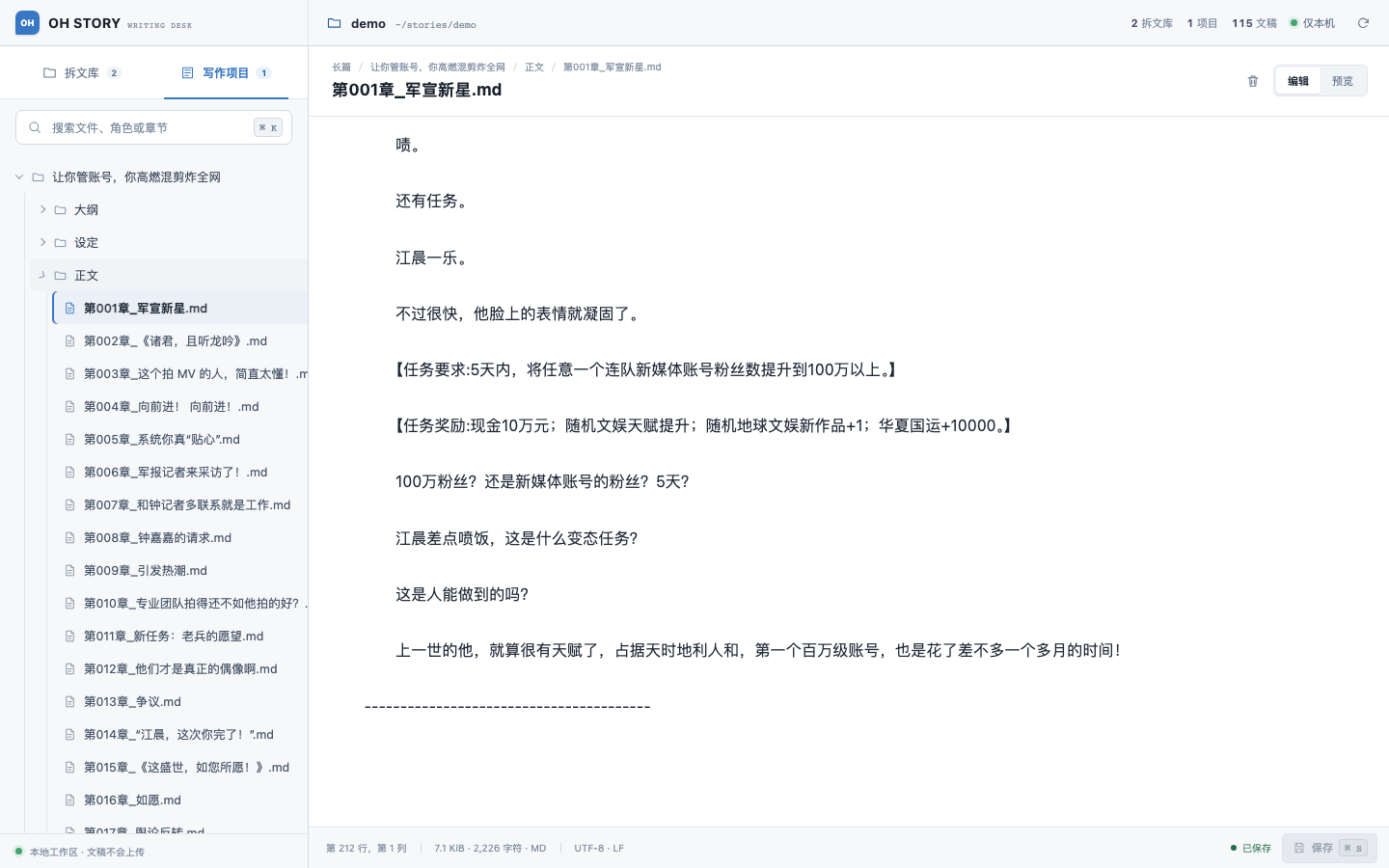Click the 1 项目 counter in header

(x=1202, y=23)
